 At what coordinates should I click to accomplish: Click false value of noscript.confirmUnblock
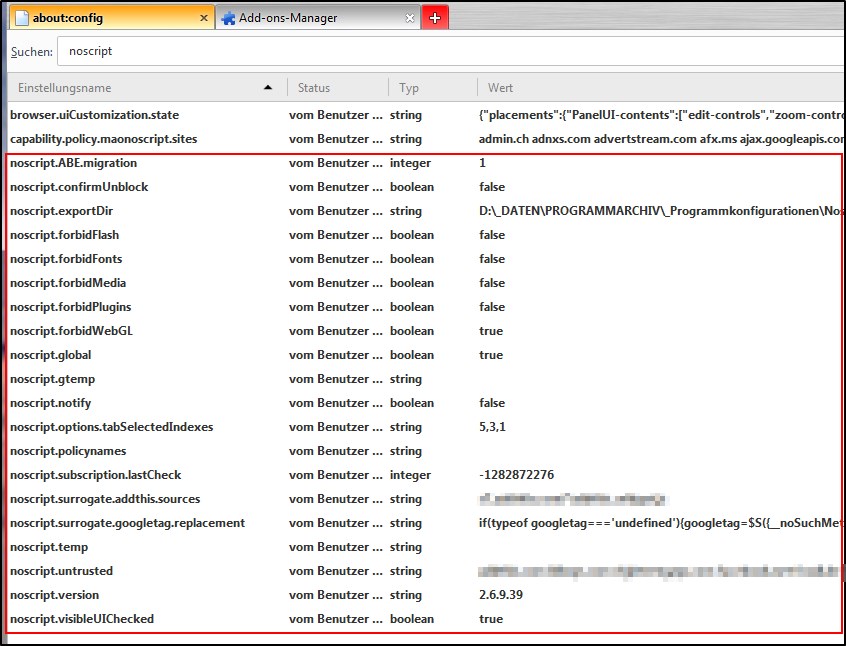point(492,187)
